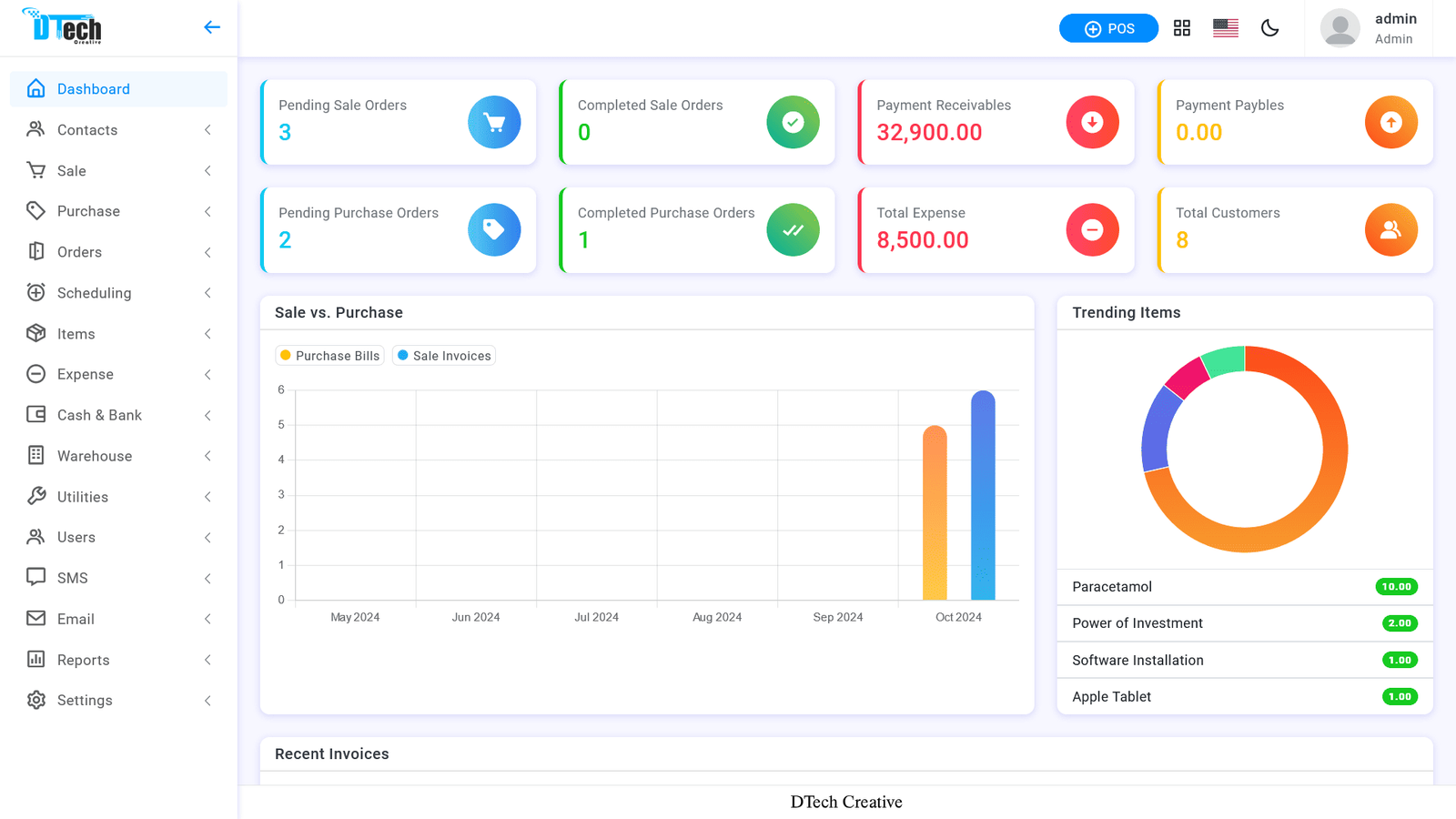Click the POS button
Viewport: 1456px width, 819px height.
coord(1108,28)
